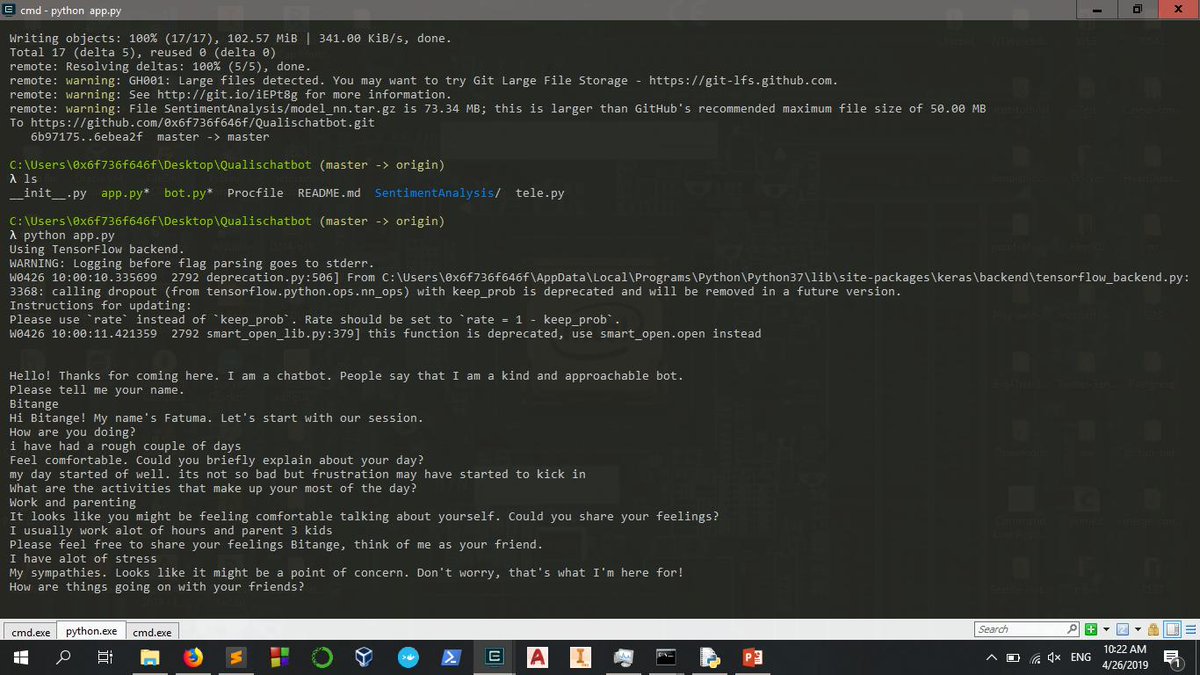Open the Cmder hamburger settings menu
This screenshot has width=1200, height=675.
click(1190, 630)
